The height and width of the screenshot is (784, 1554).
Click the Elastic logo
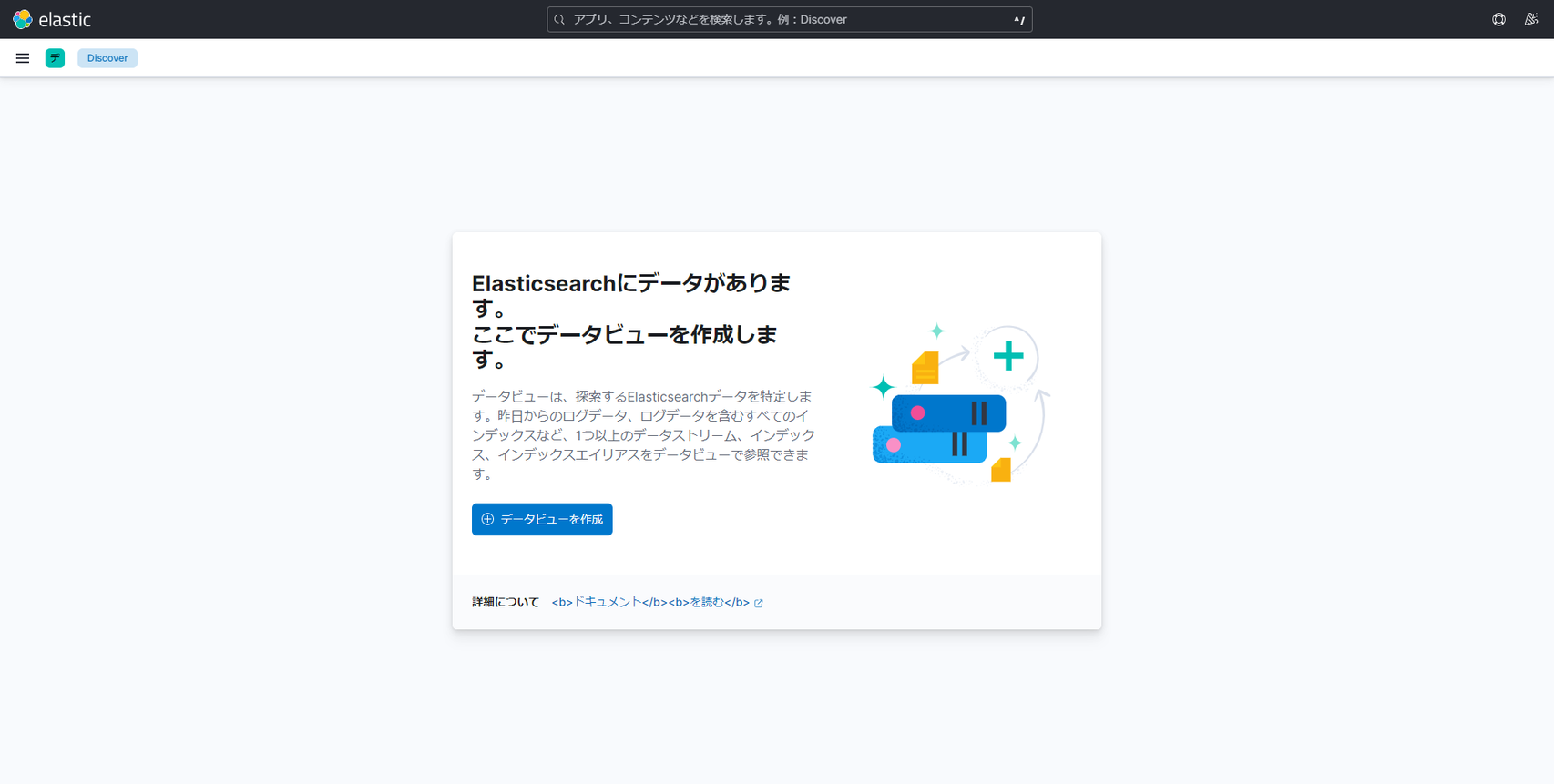click(52, 19)
